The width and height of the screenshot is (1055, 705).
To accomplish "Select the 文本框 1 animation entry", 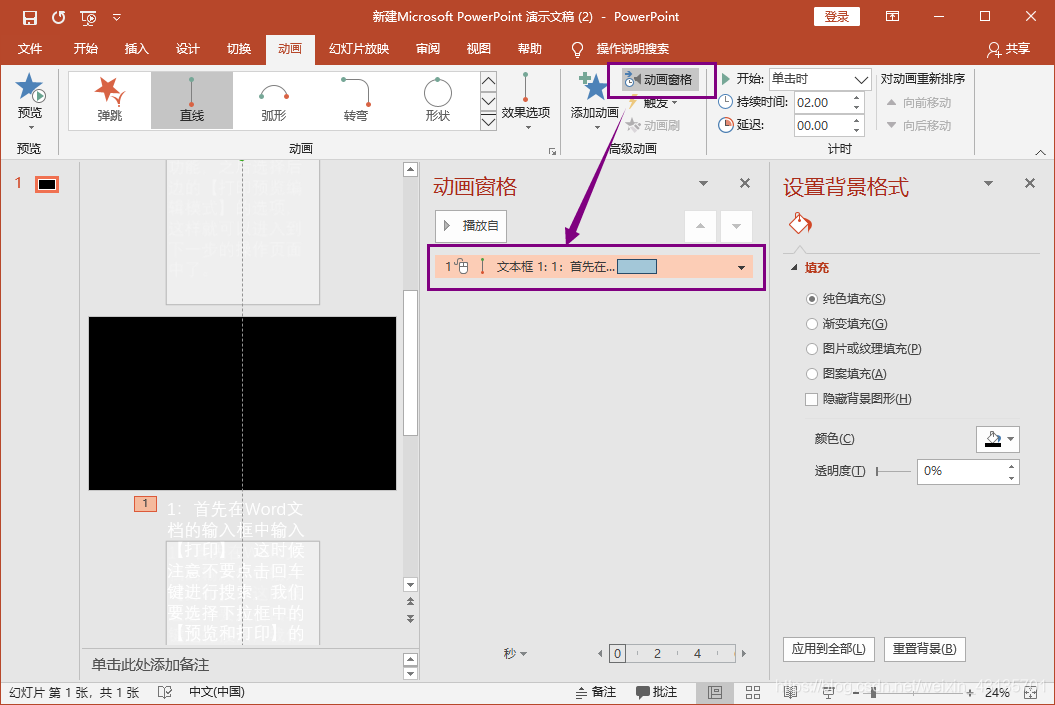I will (x=593, y=267).
